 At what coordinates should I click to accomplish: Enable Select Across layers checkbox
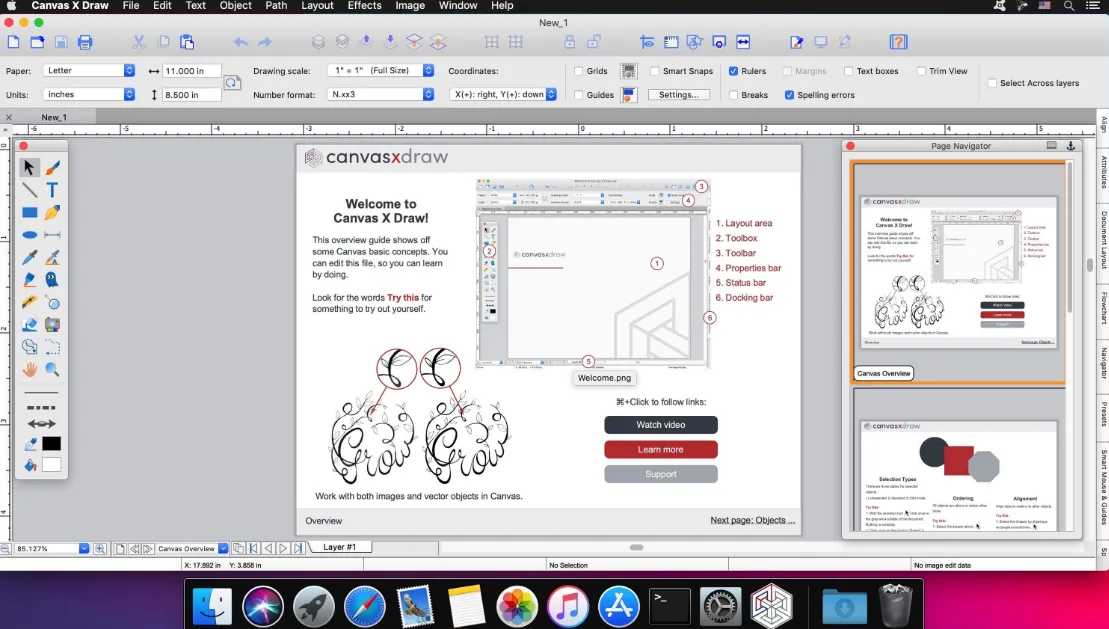pos(992,83)
